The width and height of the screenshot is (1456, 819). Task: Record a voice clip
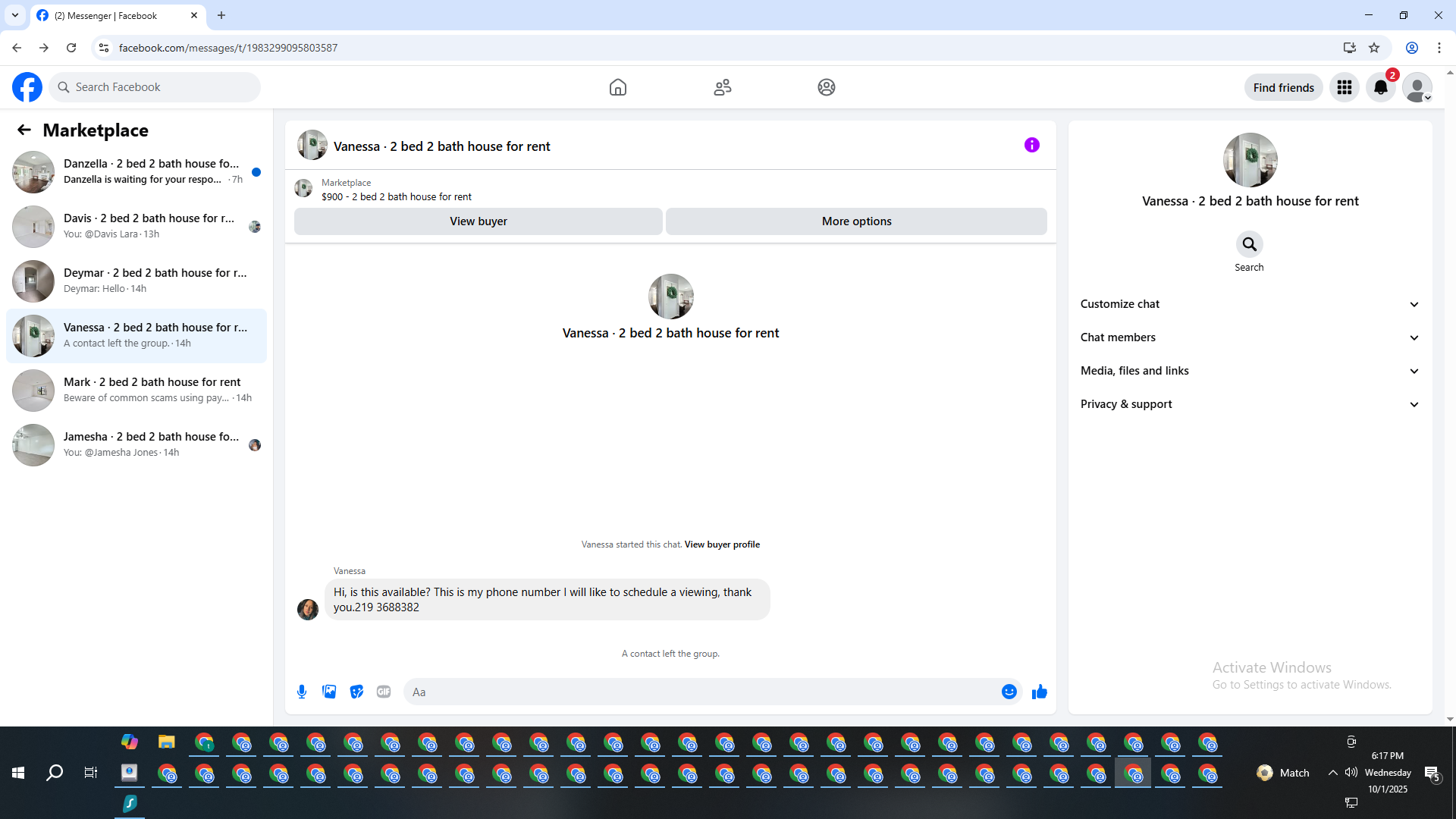pos(302,692)
